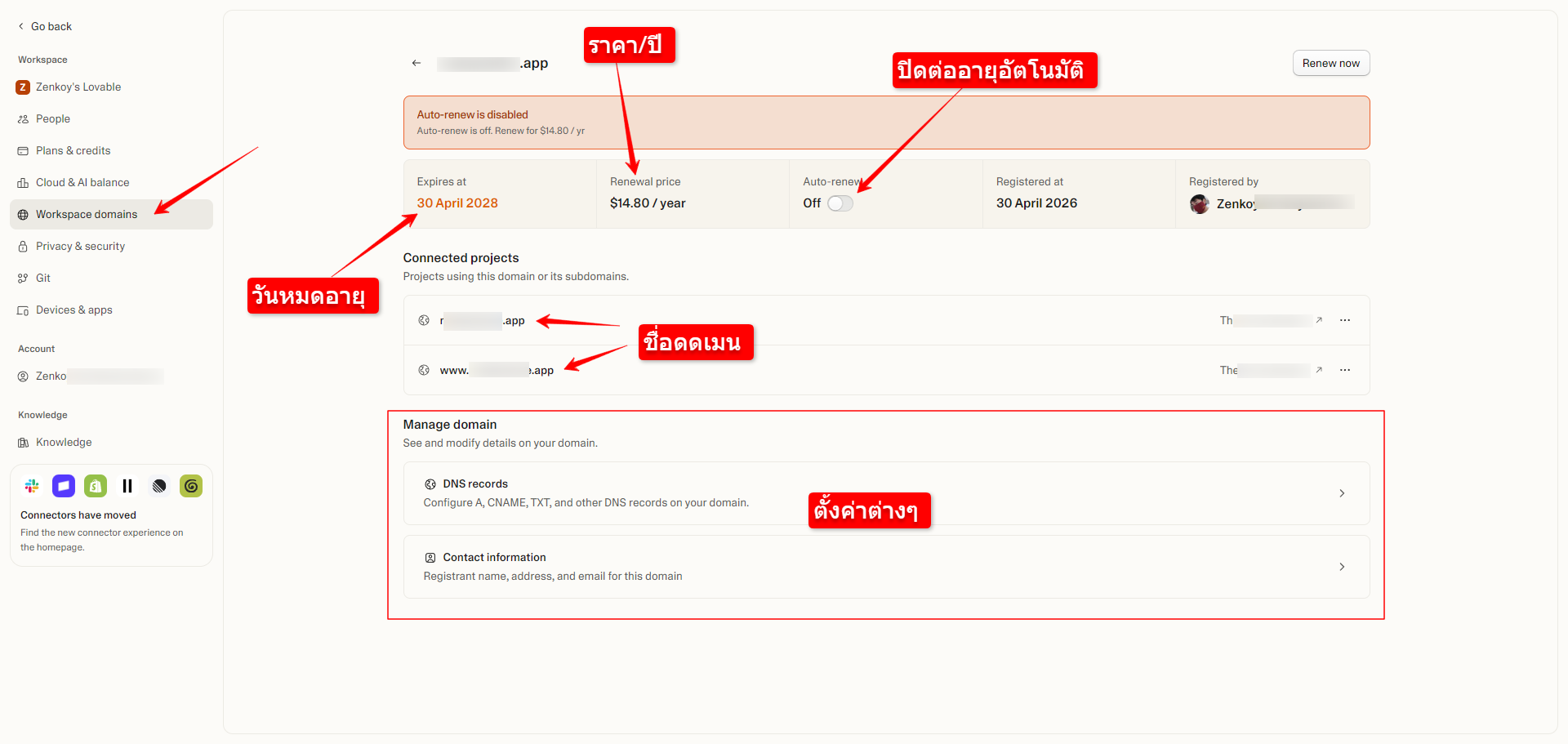The height and width of the screenshot is (744, 1568).
Task: Toggle the Auto-renew switch
Action: 840,203
